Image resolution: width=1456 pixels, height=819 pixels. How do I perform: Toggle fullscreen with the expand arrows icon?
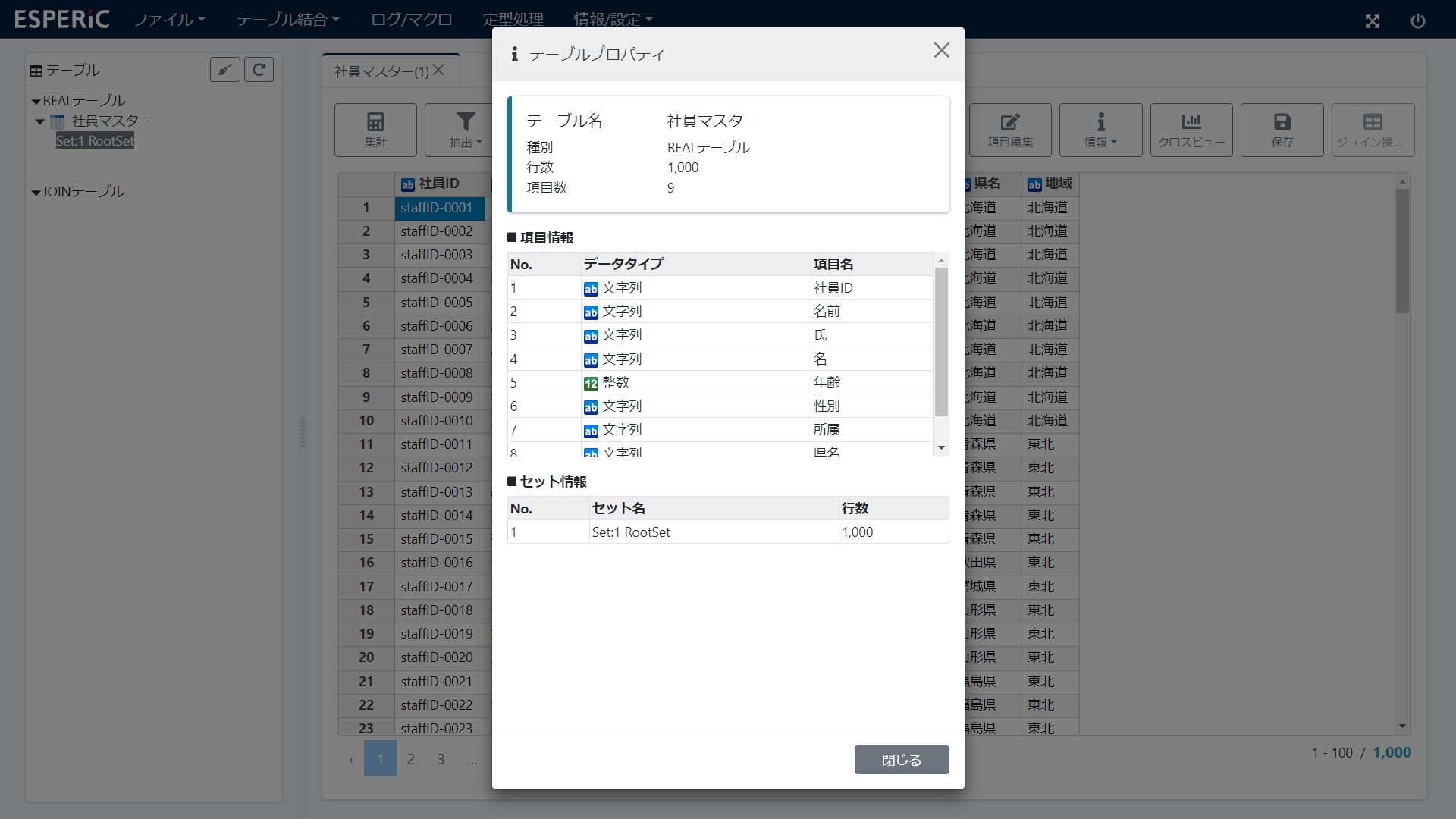[1372, 21]
